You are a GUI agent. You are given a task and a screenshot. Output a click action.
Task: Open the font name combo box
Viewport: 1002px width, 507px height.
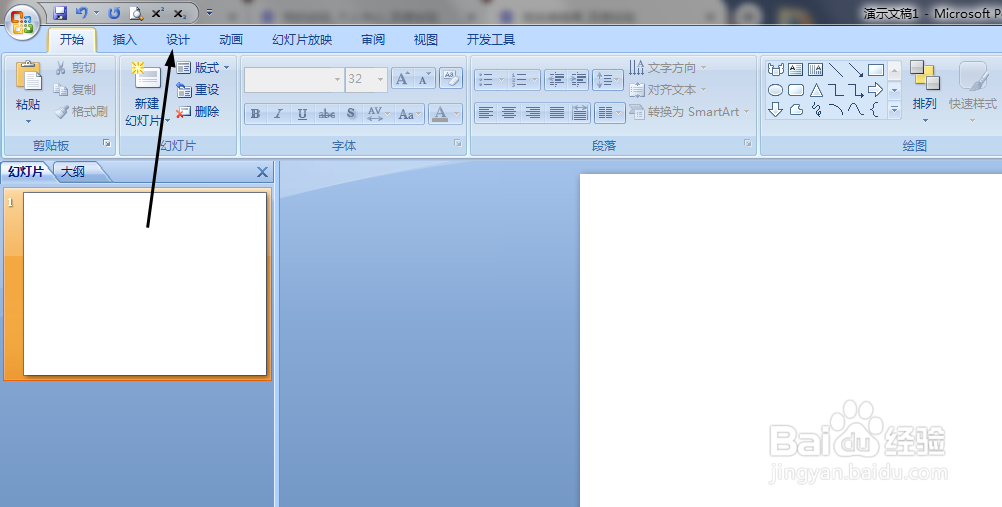pos(294,79)
